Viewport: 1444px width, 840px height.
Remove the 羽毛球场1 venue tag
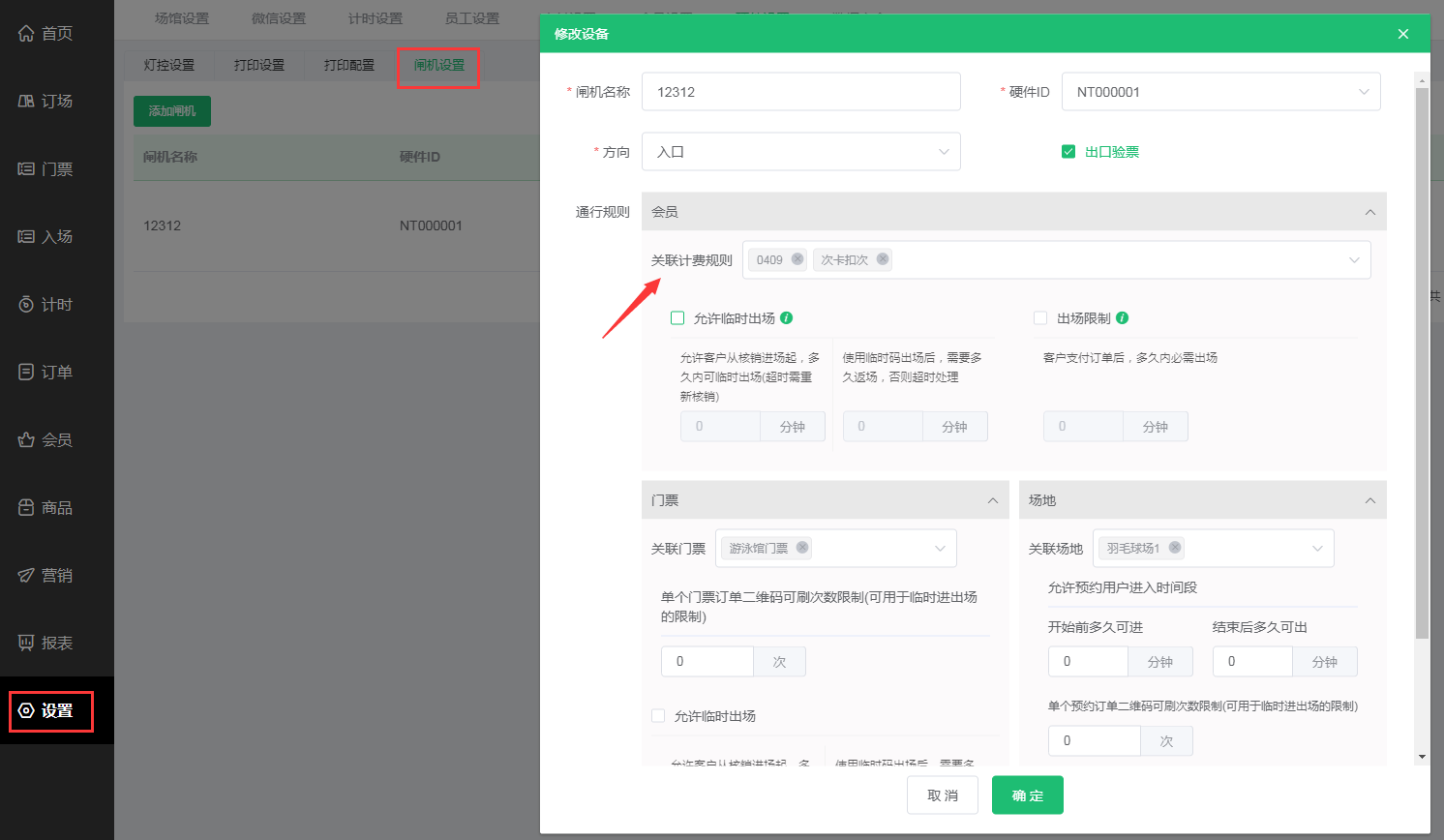point(1175,548)
